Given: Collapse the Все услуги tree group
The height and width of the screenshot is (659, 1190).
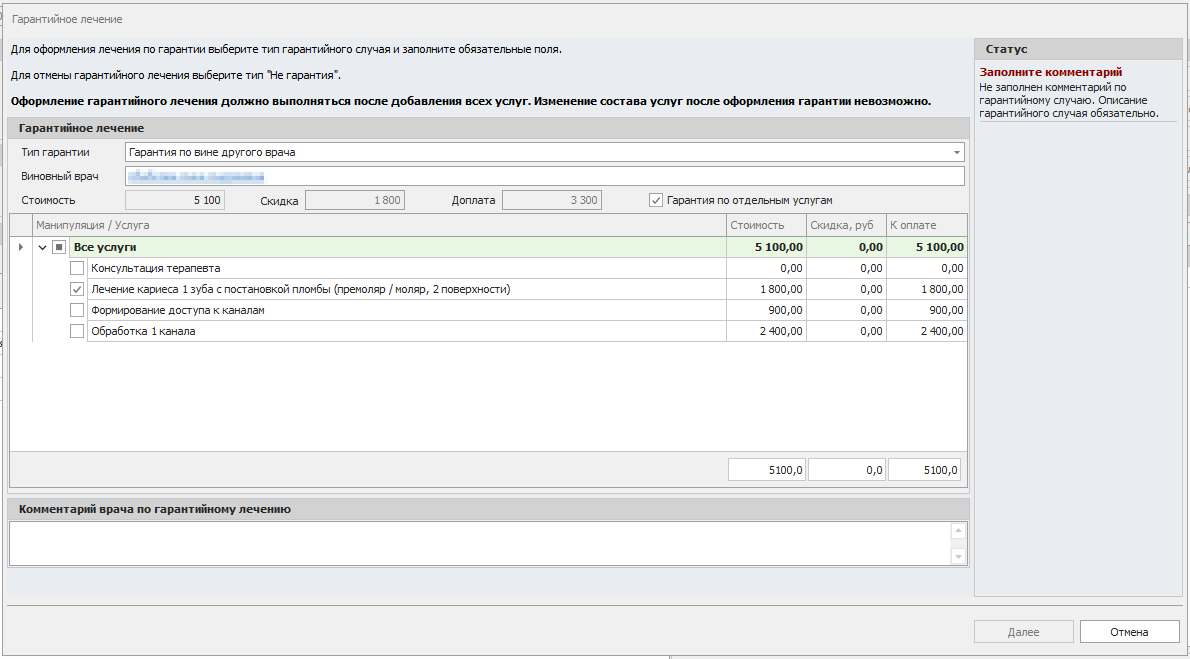Looking at the screenshot, I should pos(42,247).
